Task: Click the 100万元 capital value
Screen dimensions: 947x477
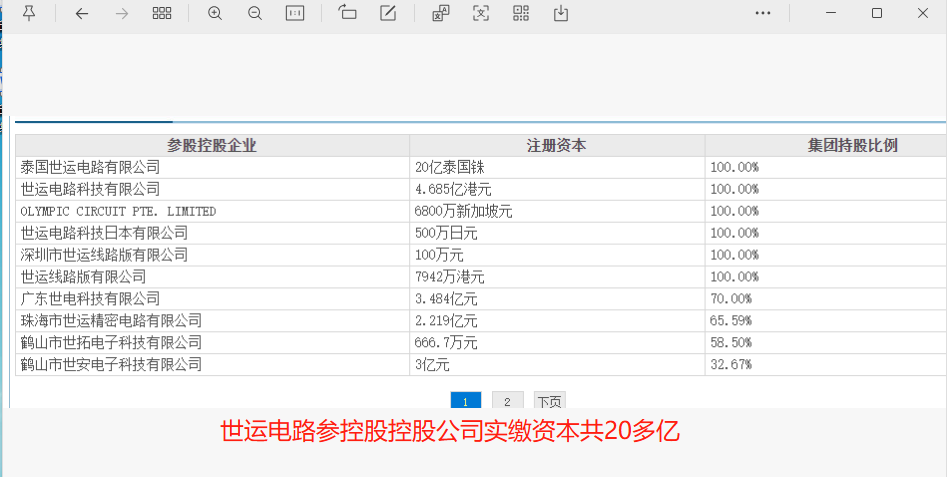Action: pyautogui.click(x=439, y=255)
